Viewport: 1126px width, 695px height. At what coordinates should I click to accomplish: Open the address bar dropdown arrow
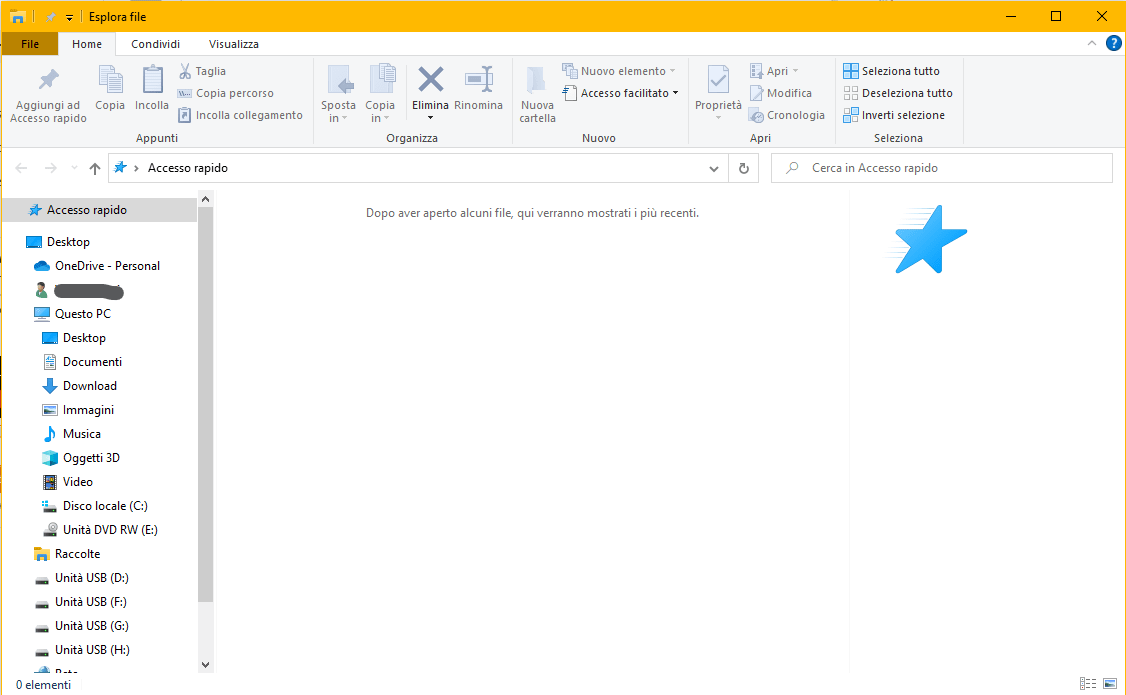coord(713,167)
